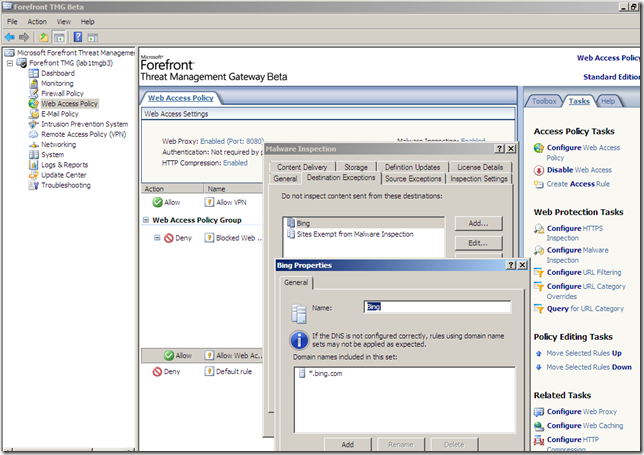Click Move Selected Rules Down
Screen dimensions: 644x455
click(x=589, y=367)
